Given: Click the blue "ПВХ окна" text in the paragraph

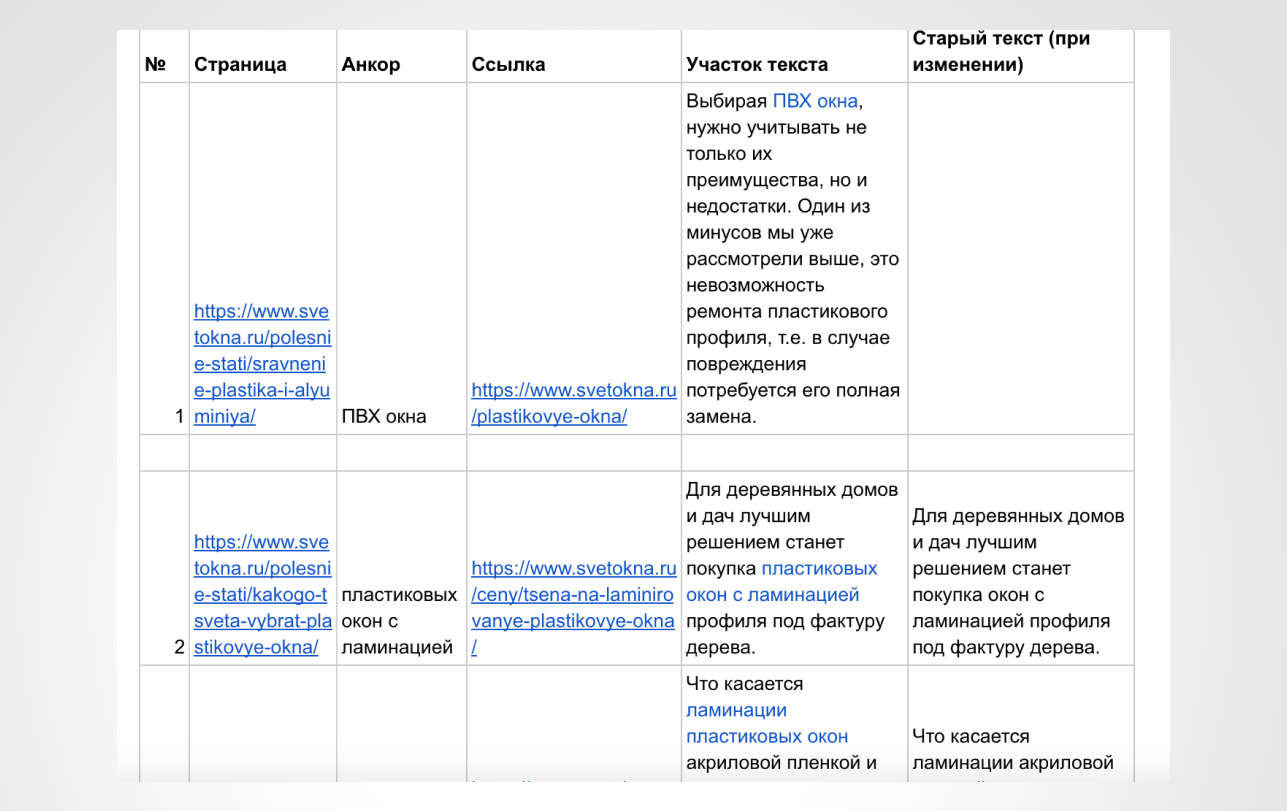Looking at the screenshot, I should tap(815, 102).
